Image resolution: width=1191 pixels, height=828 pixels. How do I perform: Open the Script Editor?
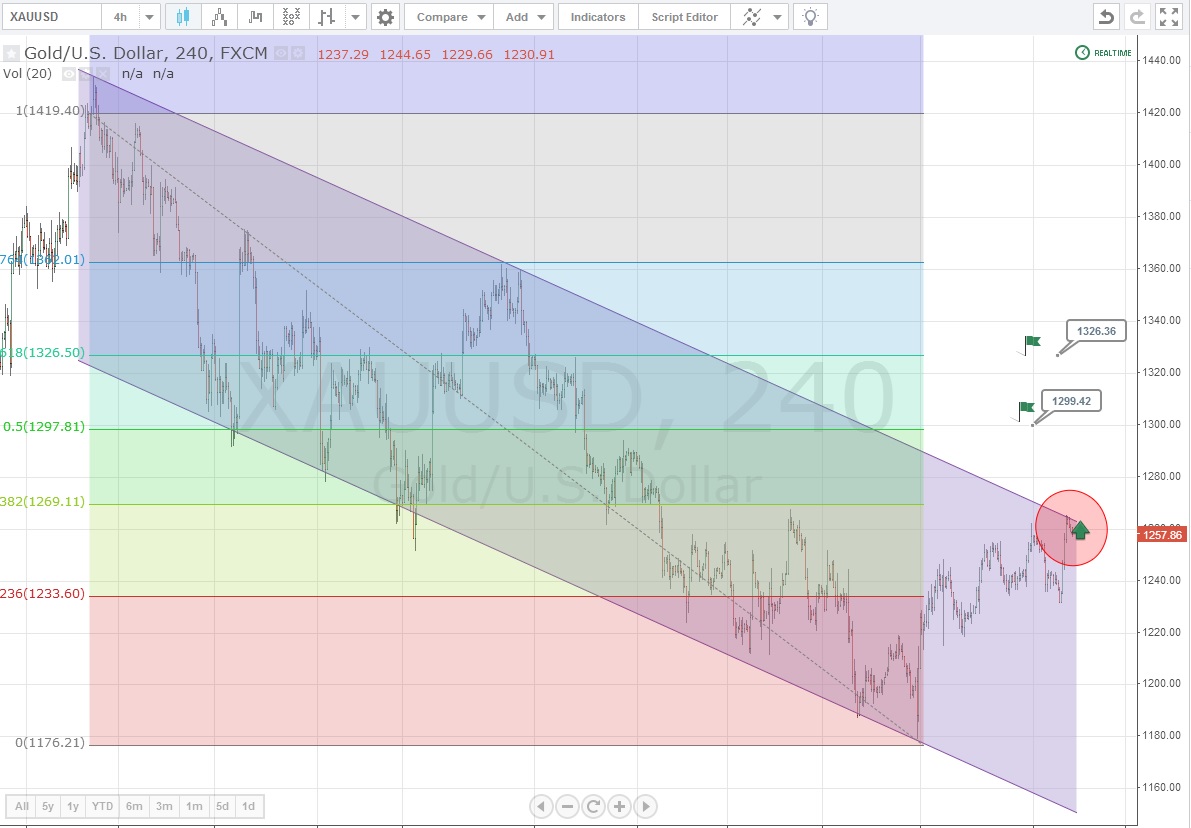[x=684, y=17]
